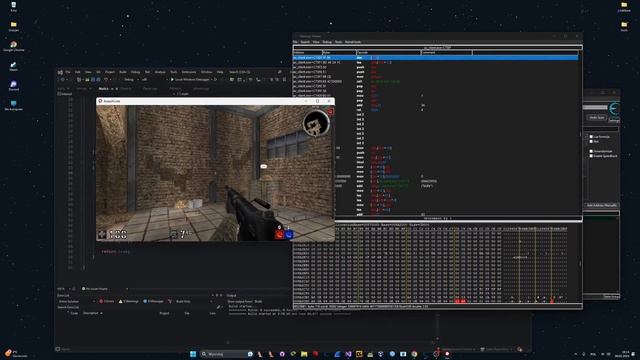Click the Cheat Engine logo
640x360 pixels.
[x=614, y=109]
